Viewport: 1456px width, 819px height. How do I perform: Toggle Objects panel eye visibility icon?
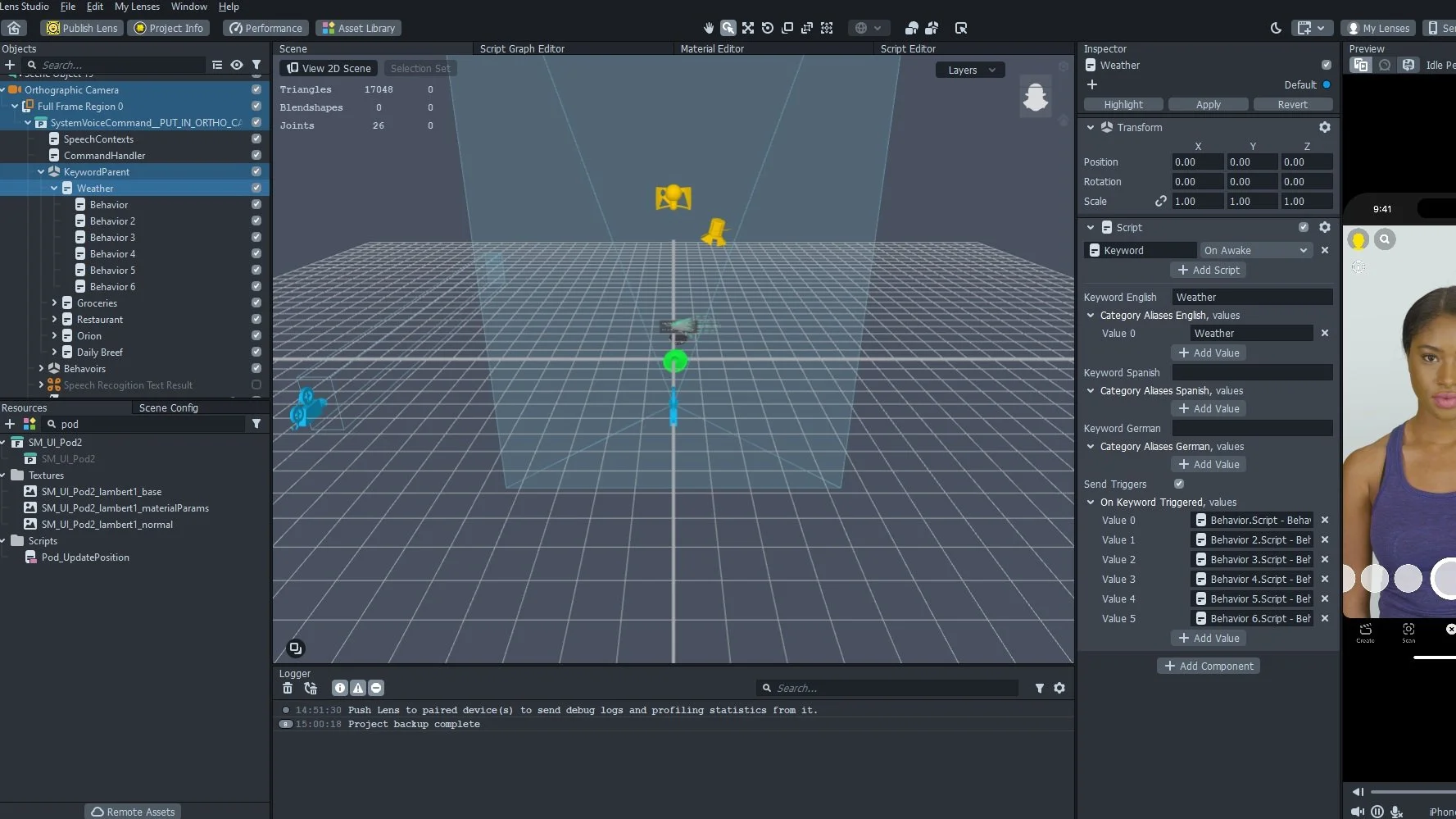click(237, 65)
